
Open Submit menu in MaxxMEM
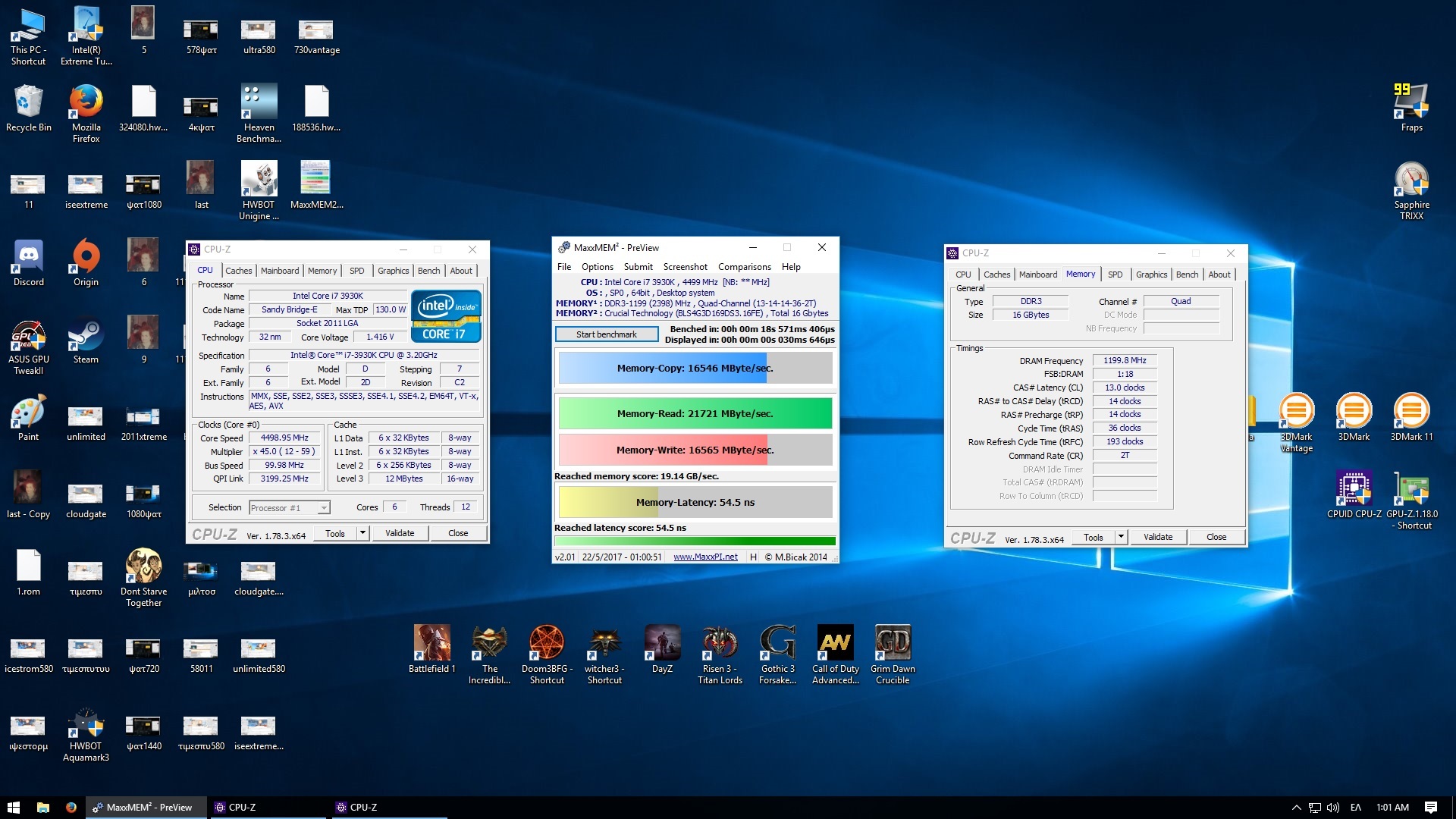tap(638, 267)
